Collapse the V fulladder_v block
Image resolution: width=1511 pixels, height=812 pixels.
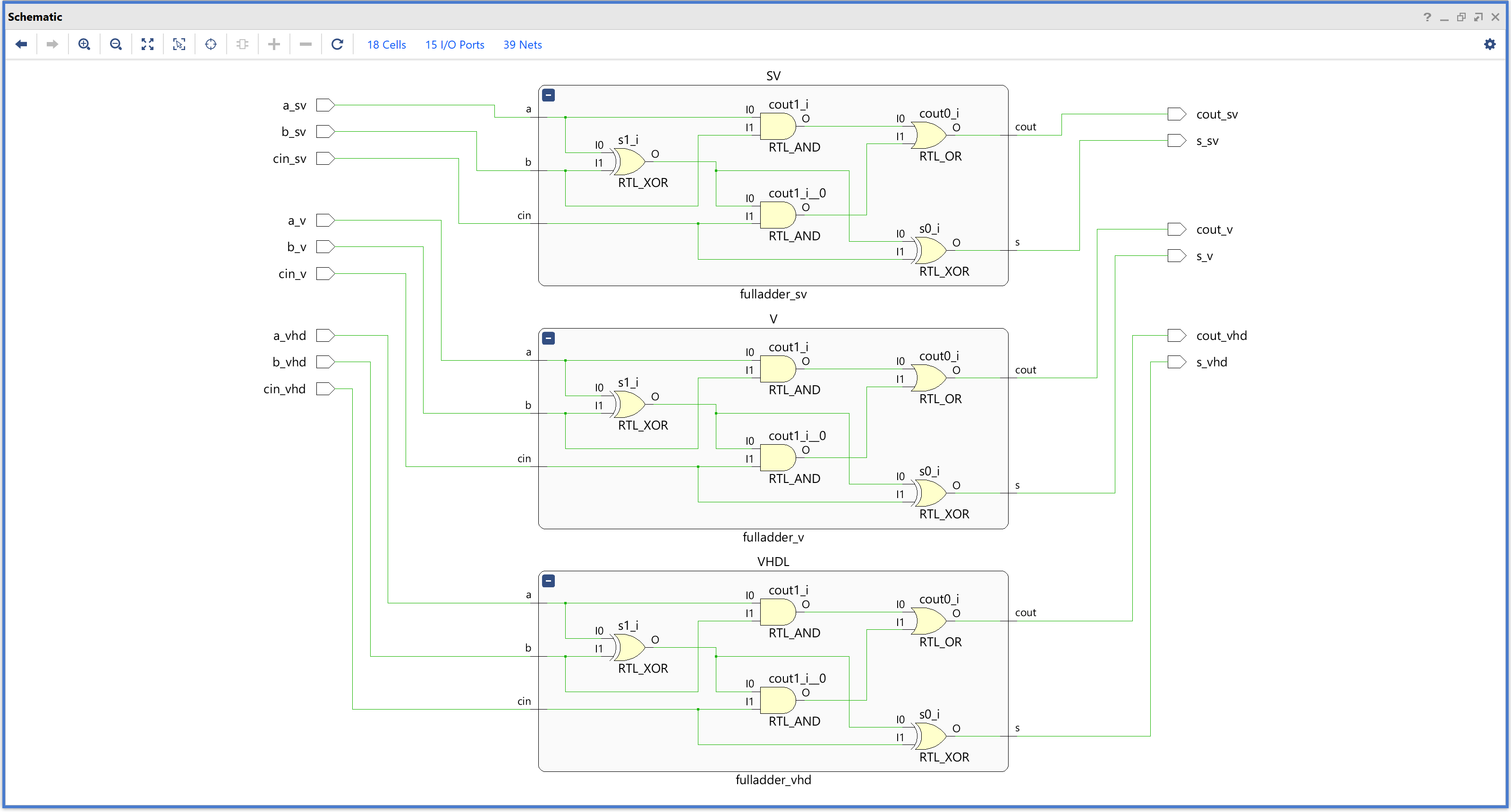(x=548, y=338)
